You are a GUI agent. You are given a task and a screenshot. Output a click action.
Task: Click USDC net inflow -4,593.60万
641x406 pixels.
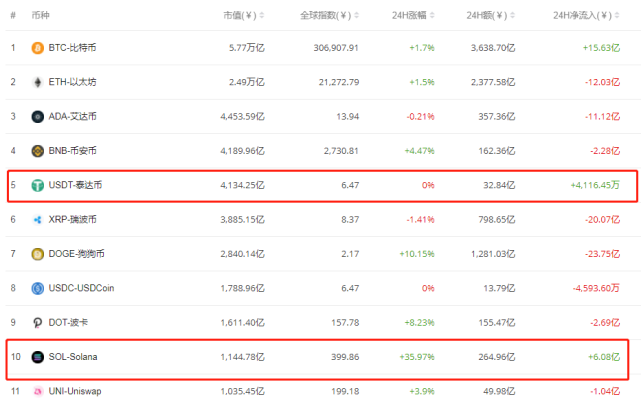coord(596,288)
